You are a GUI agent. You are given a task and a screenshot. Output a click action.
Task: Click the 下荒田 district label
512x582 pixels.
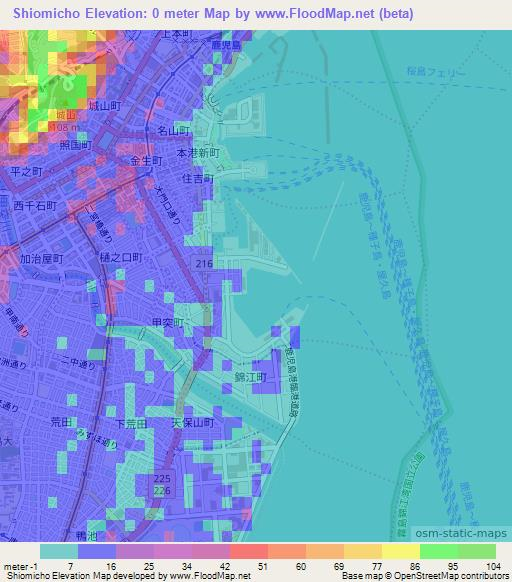[131, 424]
